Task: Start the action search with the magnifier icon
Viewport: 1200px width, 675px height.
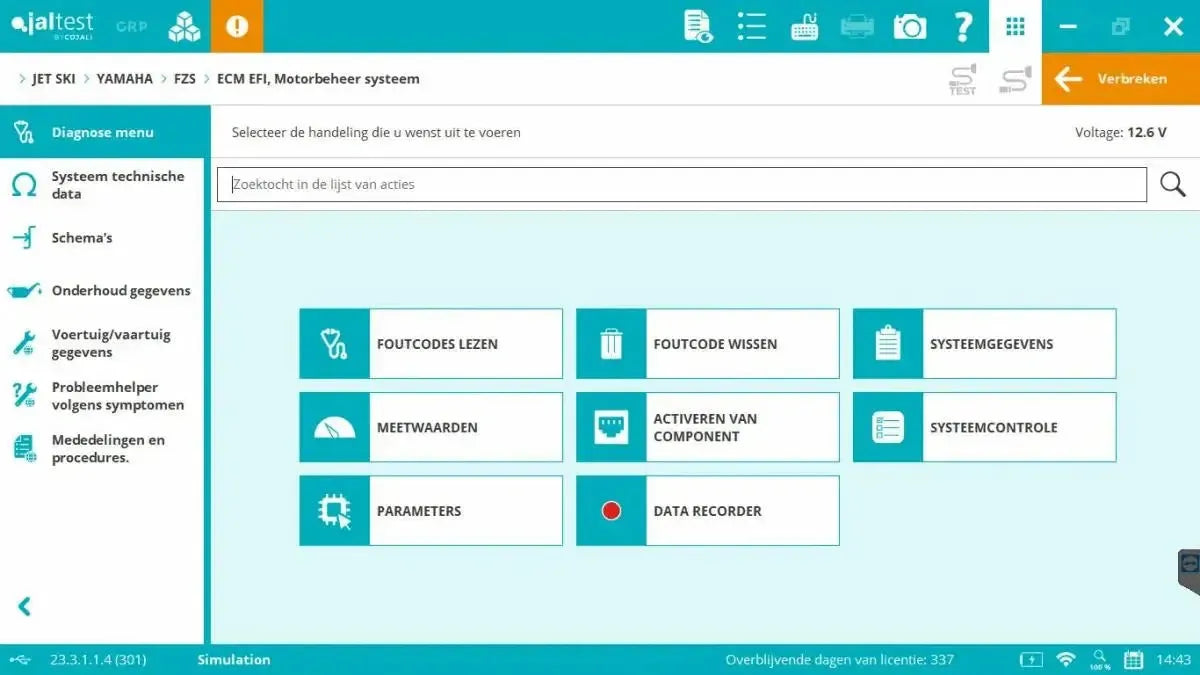Action: [1171, 184]
